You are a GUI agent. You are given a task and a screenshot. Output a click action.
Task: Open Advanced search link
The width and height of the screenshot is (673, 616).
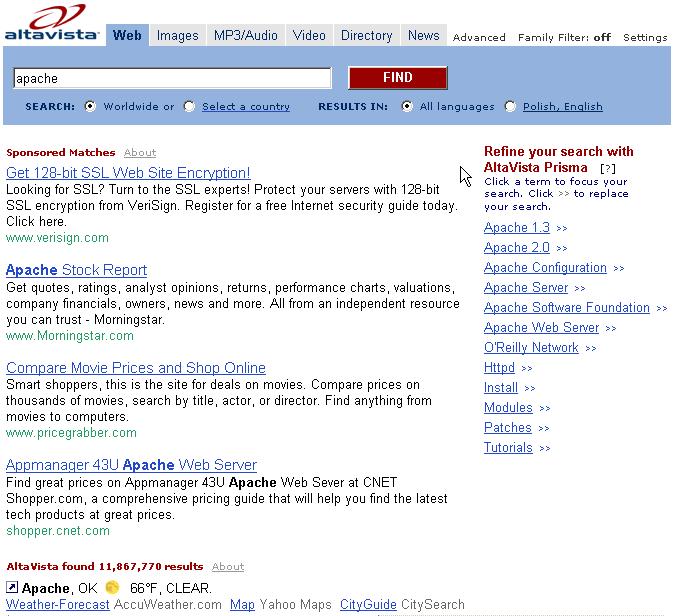[479, 37]
